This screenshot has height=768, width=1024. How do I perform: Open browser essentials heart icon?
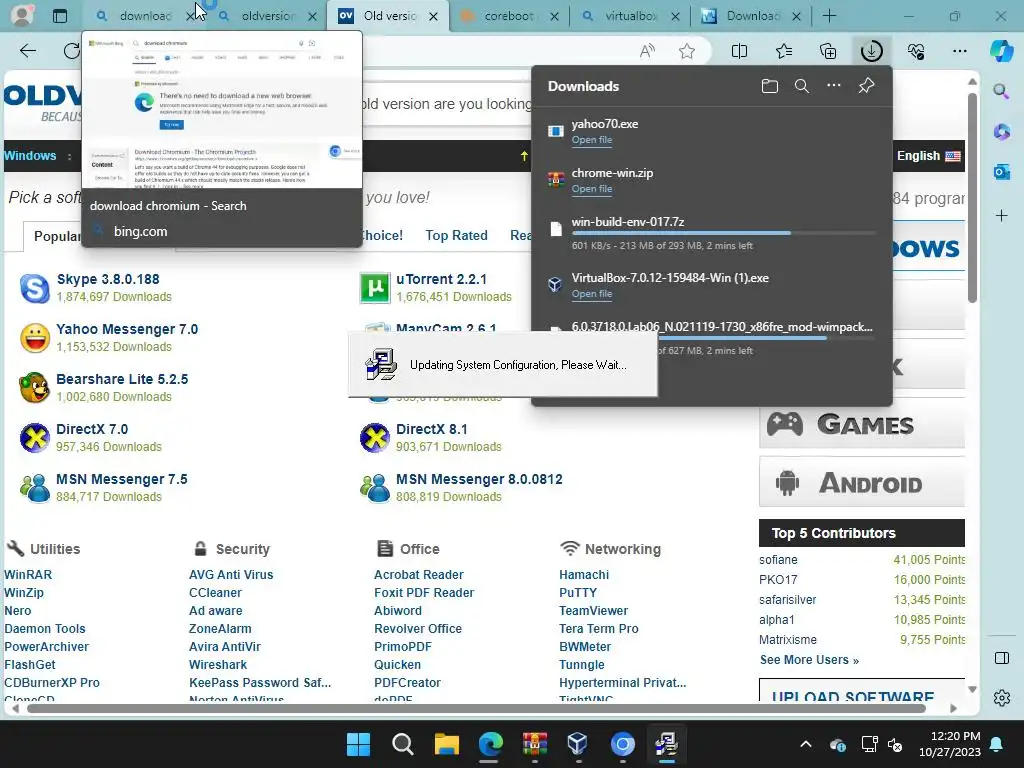(916, 51)
